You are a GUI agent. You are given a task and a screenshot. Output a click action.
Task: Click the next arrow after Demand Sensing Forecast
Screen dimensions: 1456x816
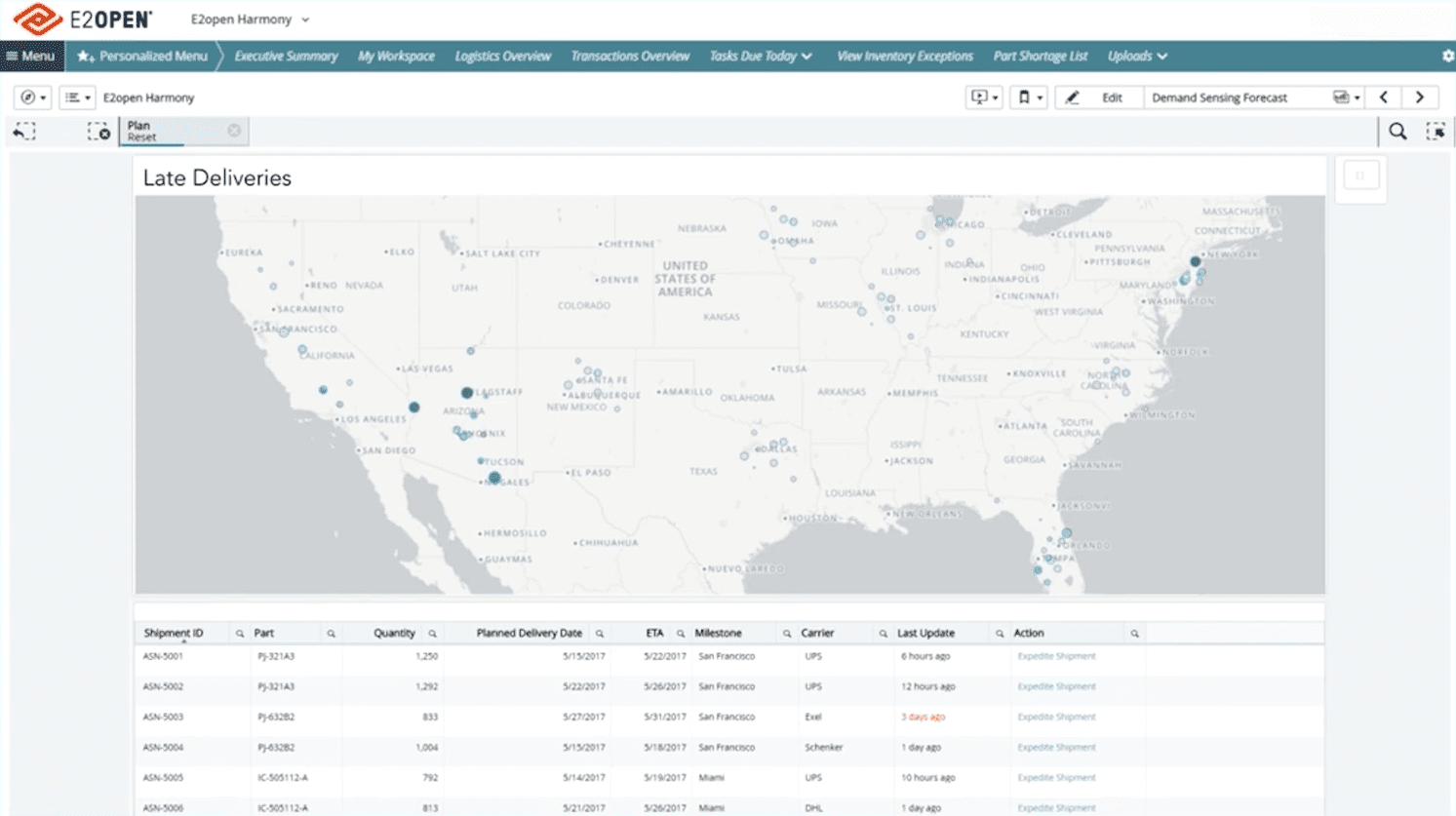[x=1419, y=97]
